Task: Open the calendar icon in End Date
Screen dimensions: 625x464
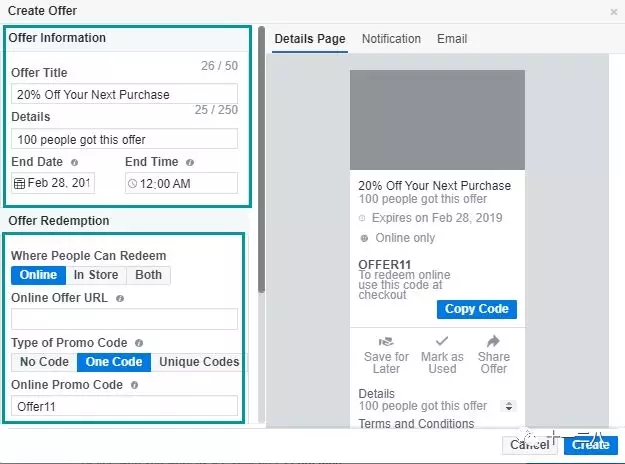Action: (x=19, y=183)
